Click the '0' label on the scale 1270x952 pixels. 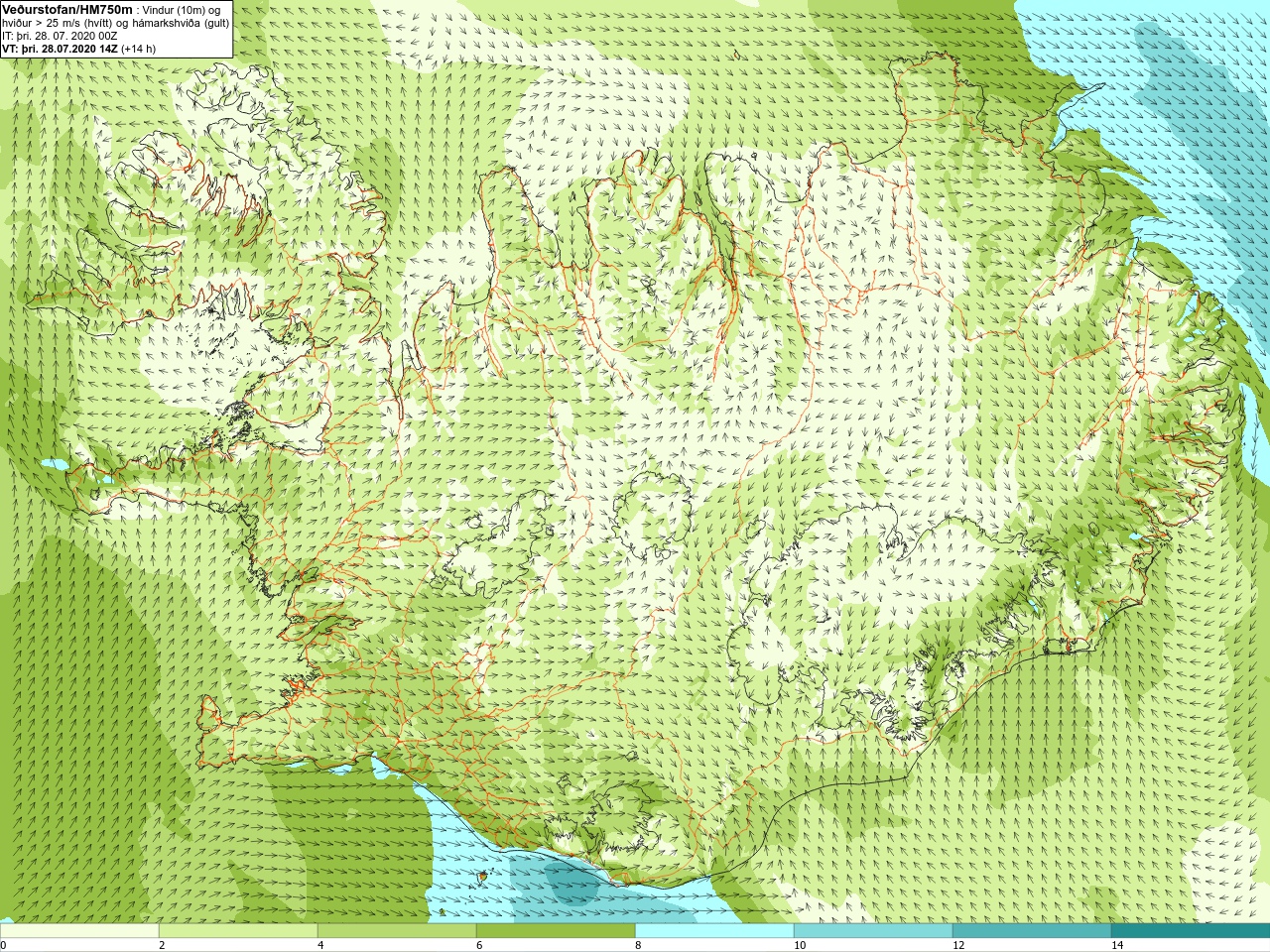pos(4,945)
